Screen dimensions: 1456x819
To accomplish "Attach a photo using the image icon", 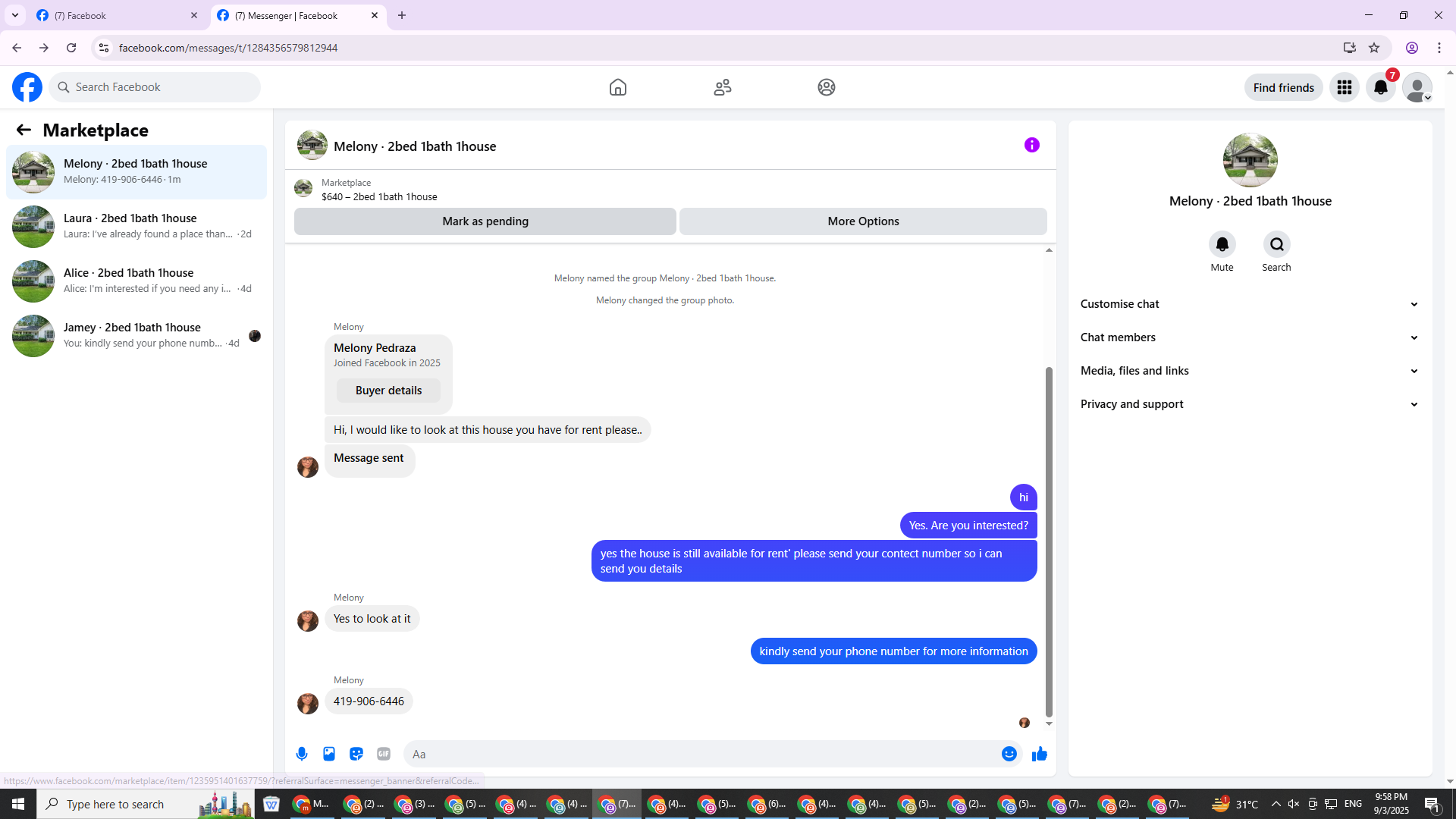I will pyautogui.click(x=329, y=754).
